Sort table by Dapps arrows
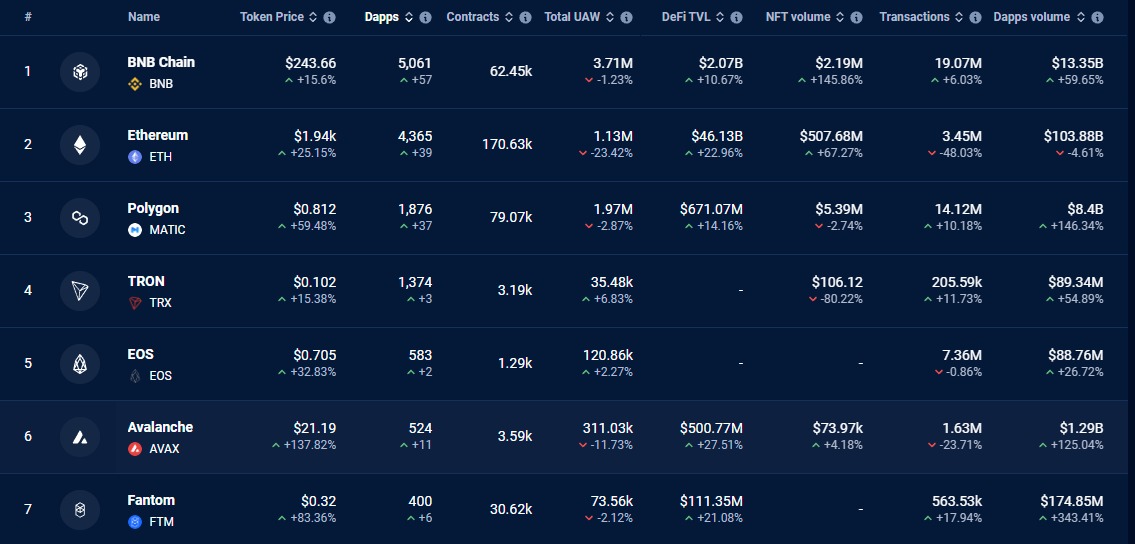Screen dimensions: 1135x544 pos(409,17)
